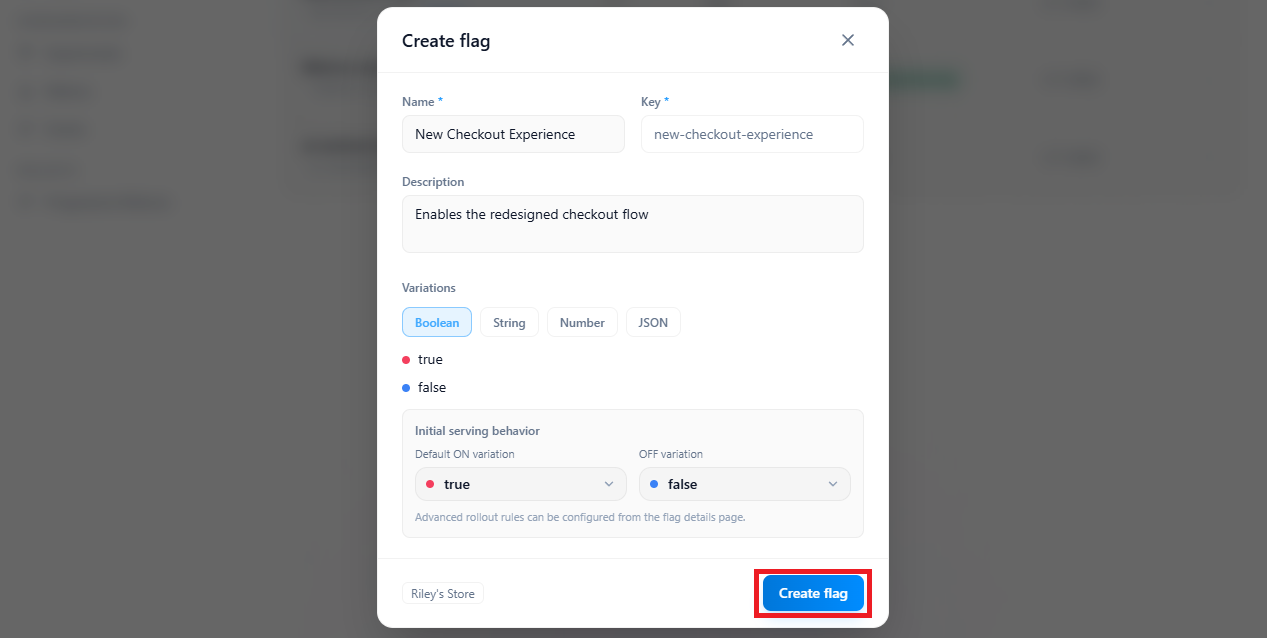Open the OFF variation dropdown
The width and height of the screenshot is (1267, 638).
click(x=744, y=484)
